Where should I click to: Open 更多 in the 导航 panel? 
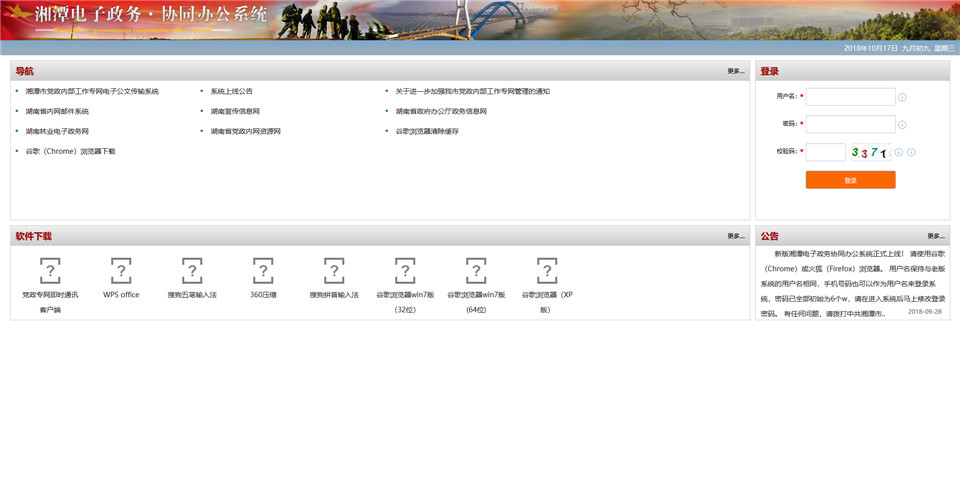735,72
